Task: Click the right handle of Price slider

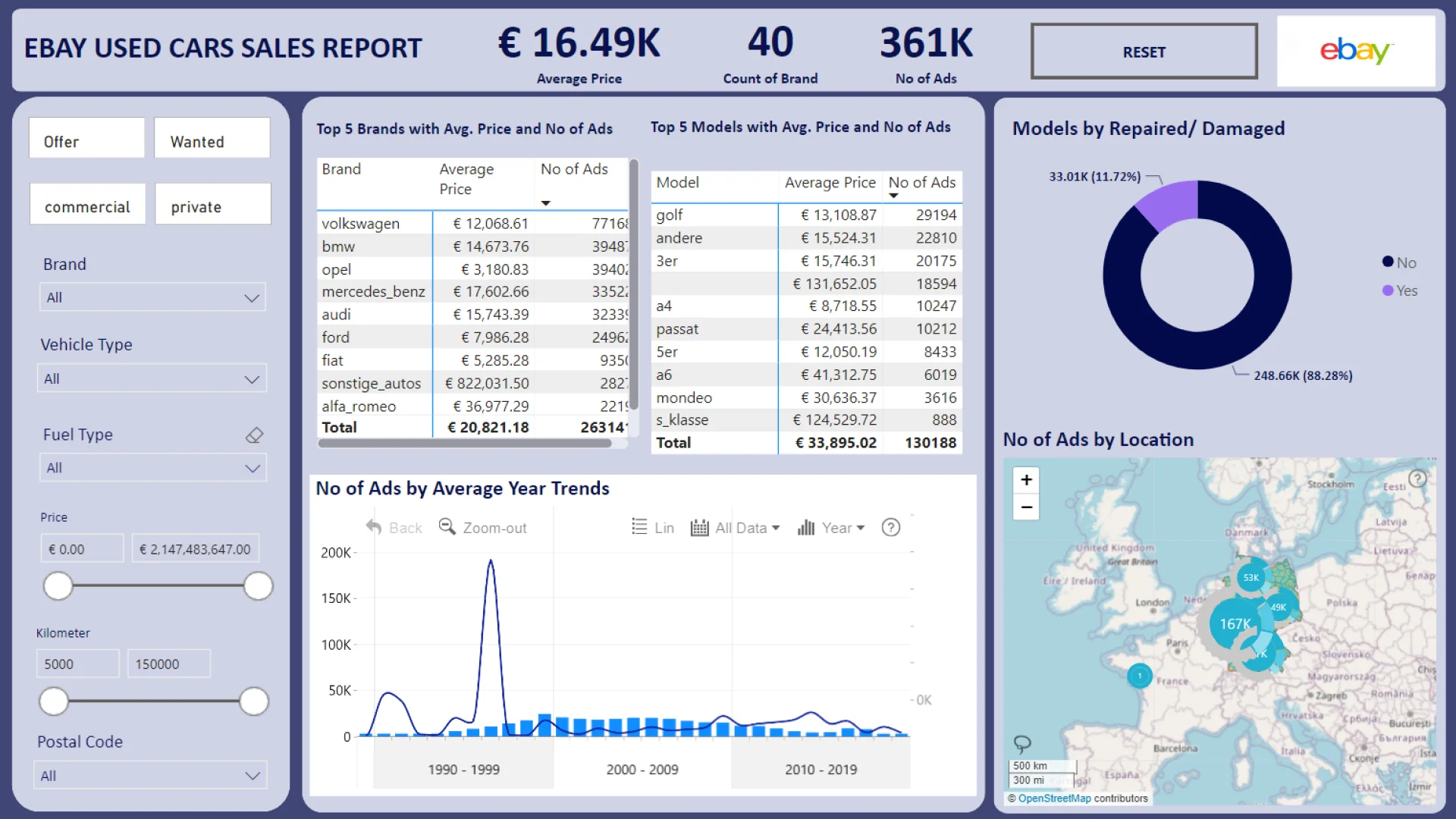Action: [258, 586]
